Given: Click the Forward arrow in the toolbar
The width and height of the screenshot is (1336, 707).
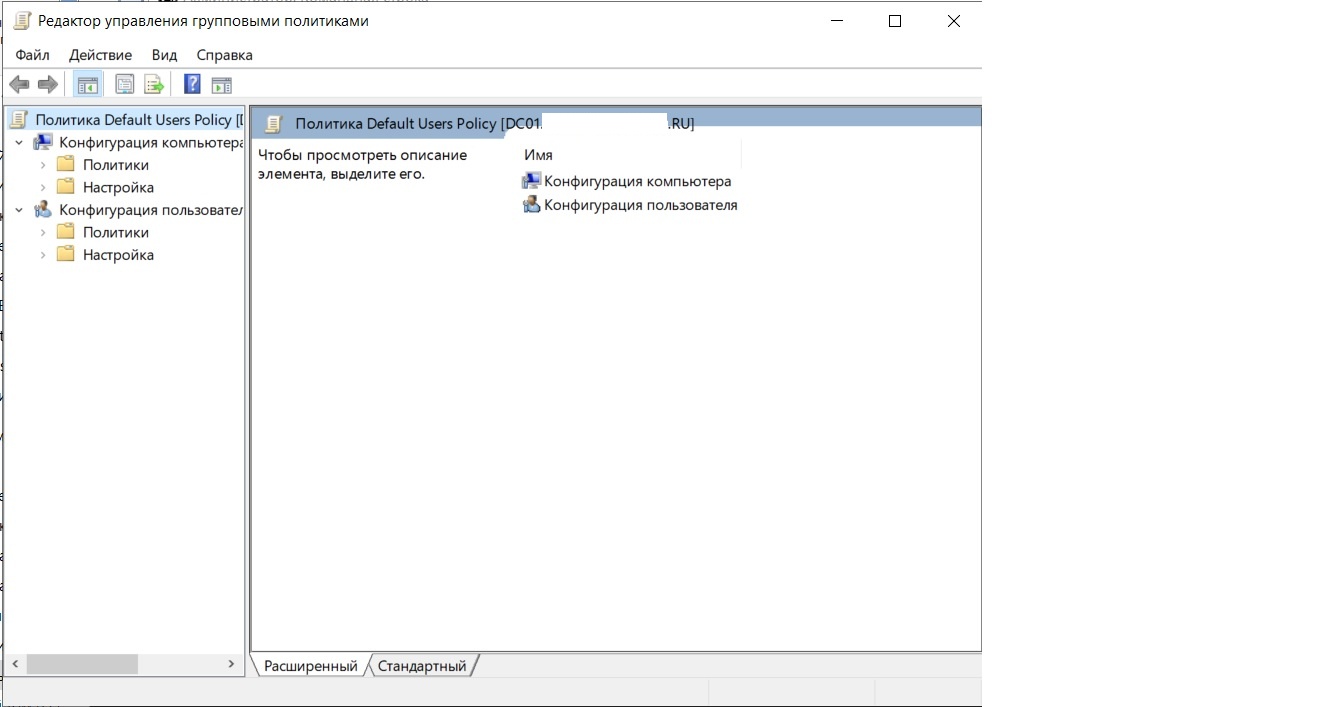Looking at the screenshot, I should pos(48,85).
